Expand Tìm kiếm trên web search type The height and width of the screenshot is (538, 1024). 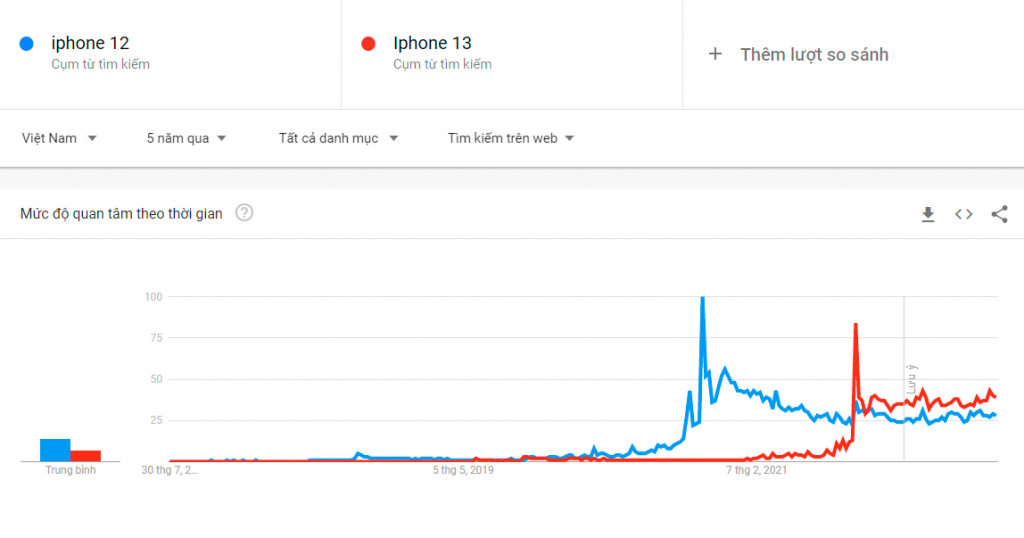coord(511,138)
